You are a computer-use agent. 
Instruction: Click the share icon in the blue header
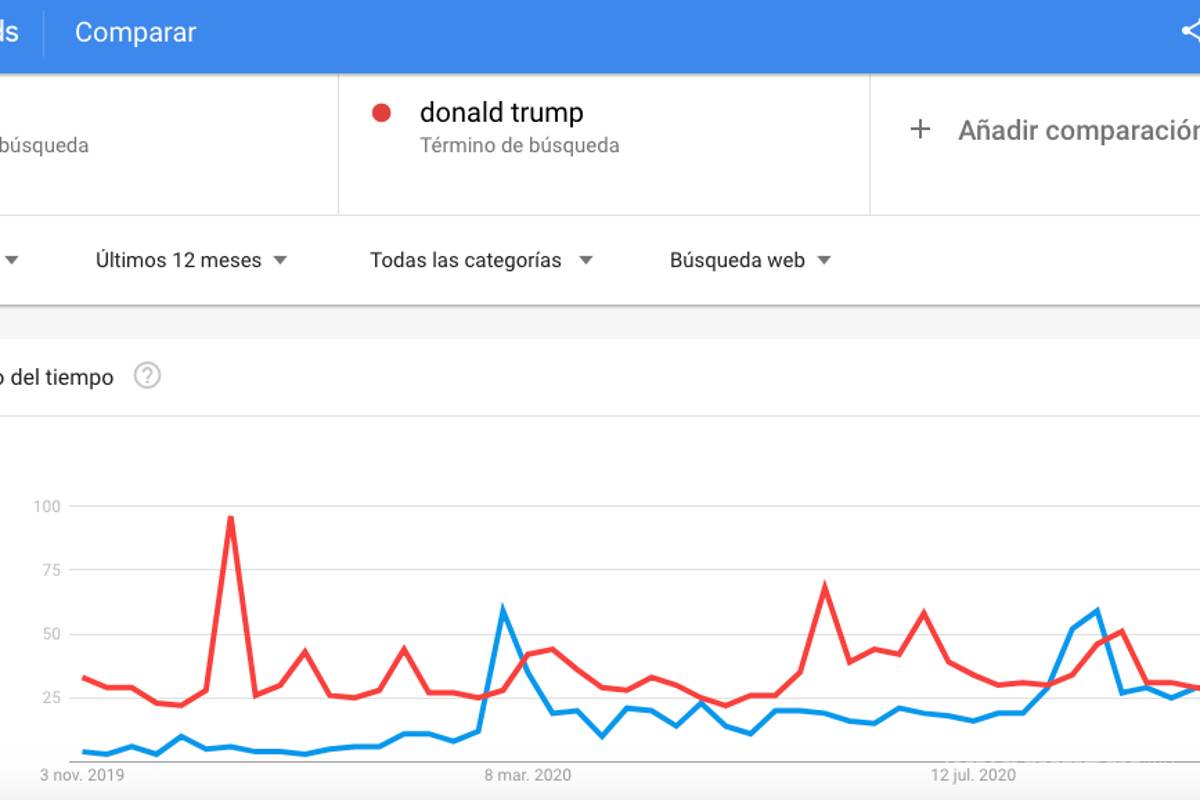point(1191,31)
